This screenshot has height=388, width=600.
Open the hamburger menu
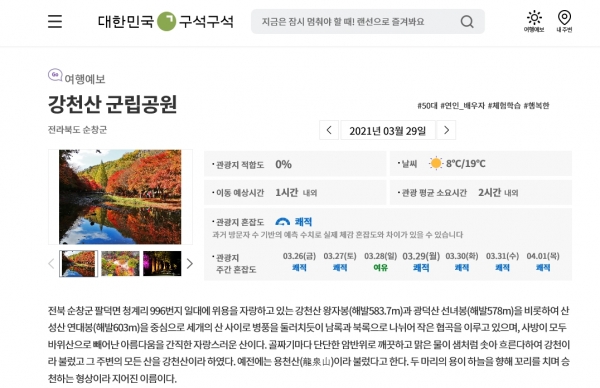[x=55, y=21]
